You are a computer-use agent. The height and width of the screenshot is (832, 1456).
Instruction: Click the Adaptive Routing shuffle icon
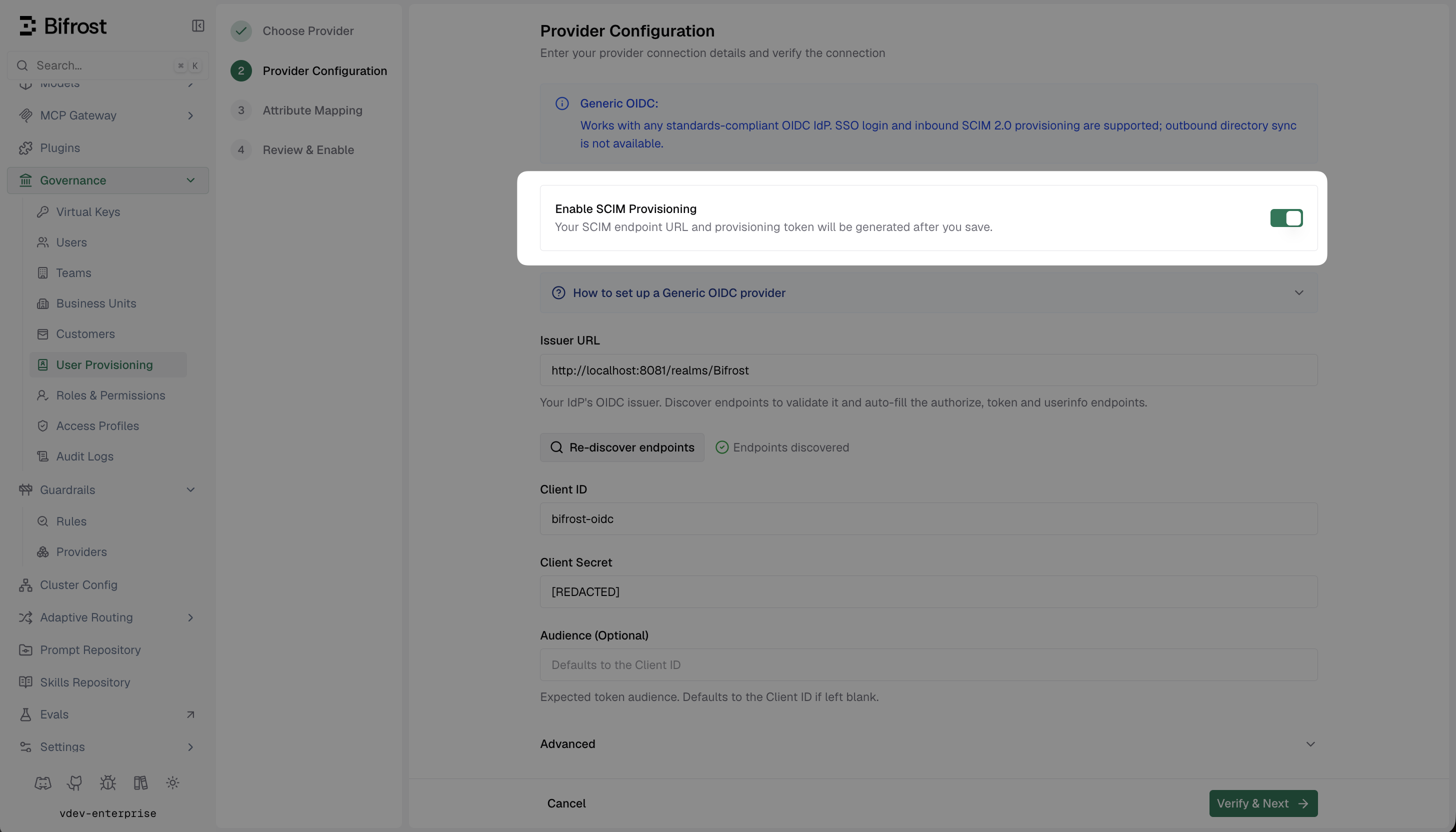(x=25, y=617)
